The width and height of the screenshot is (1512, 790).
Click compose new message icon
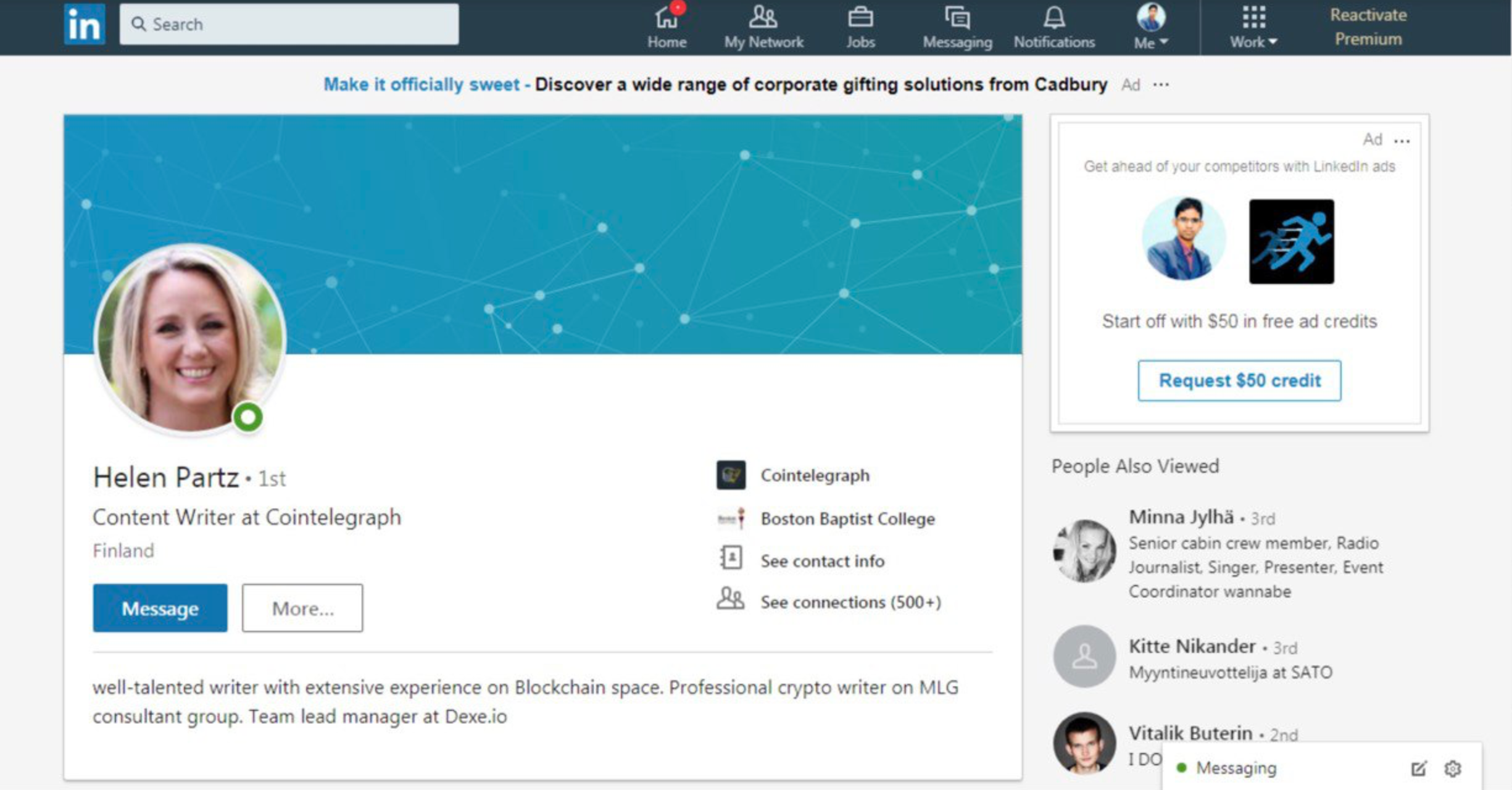point(1418,768)
